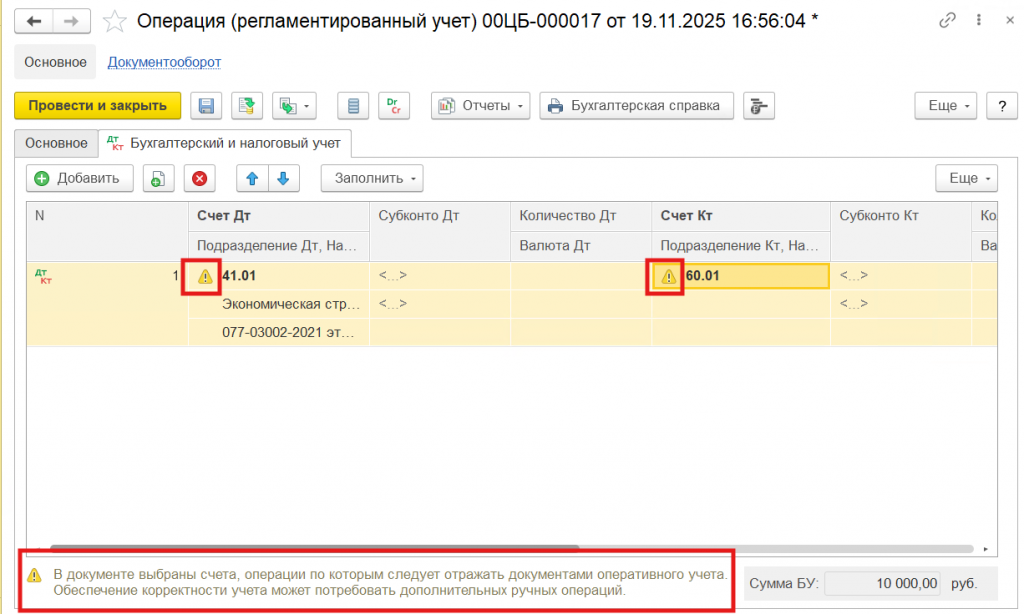The image size is (1024, 614).
Task: Click the Сумма БУ field showing 10 000,00
Action: click(x=882, y=583)
